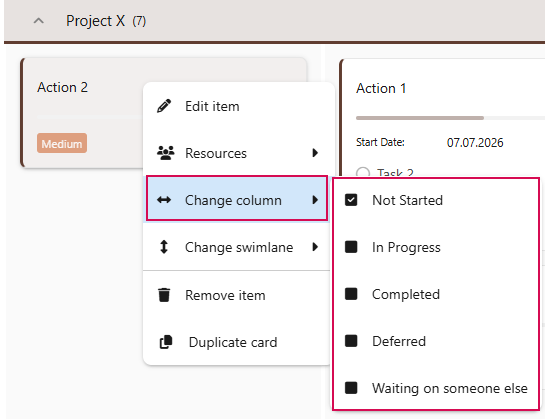Open the Change column submenu arrow

coord(315,200)
